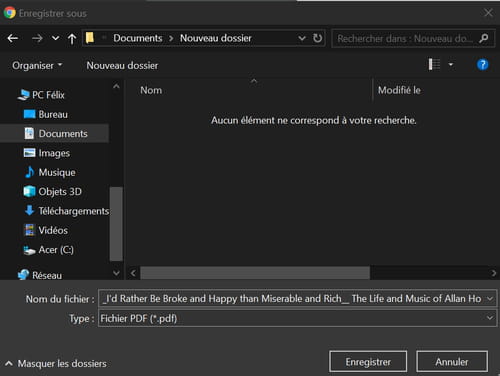
Task: Click the Objets 3D cube icon
Action: coord(29,191)
